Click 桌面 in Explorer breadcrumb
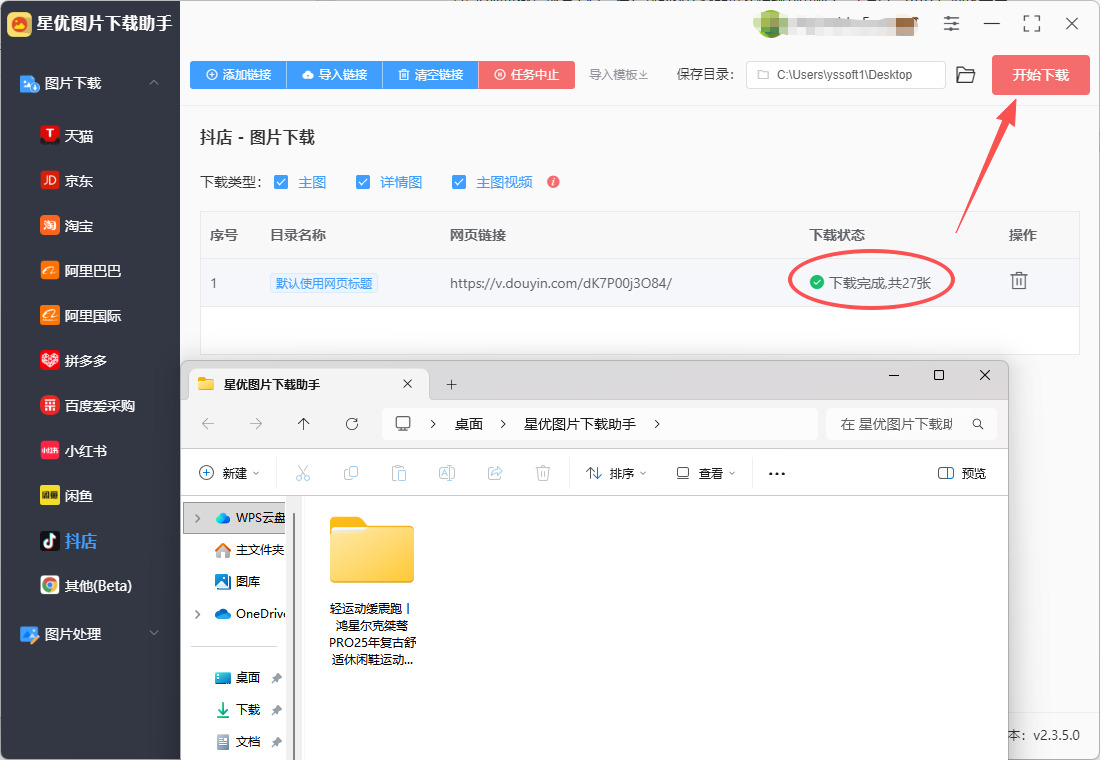 point(469,424)
